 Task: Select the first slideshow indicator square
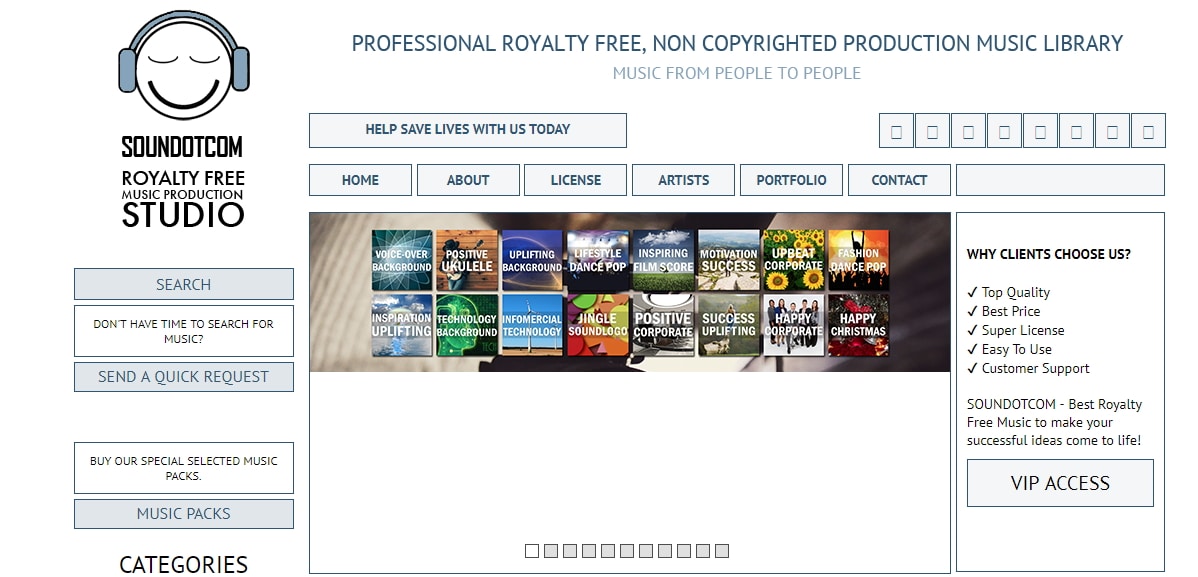532,550
